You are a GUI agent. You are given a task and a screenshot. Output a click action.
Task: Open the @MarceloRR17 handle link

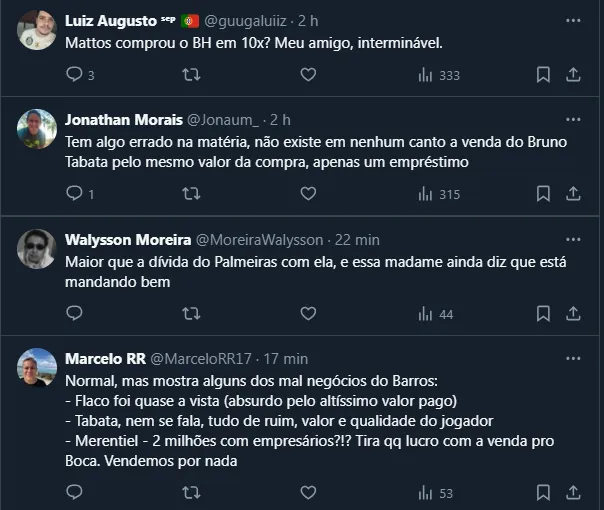click(x=200, y=358)
